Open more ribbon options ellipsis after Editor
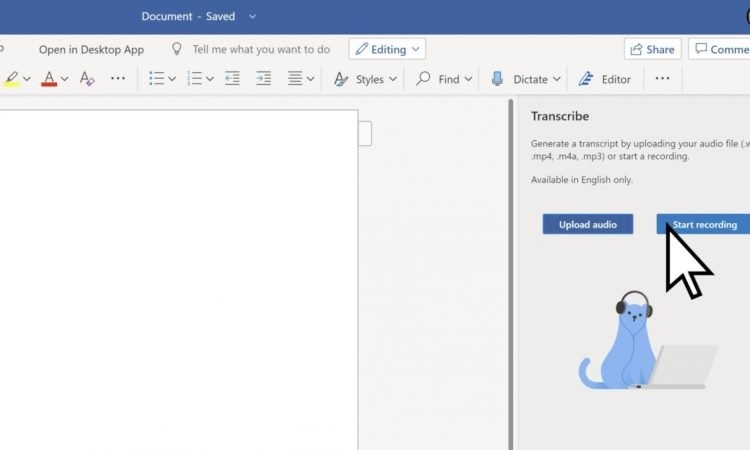The image size is (750, 450). click(x=662, y=78)
